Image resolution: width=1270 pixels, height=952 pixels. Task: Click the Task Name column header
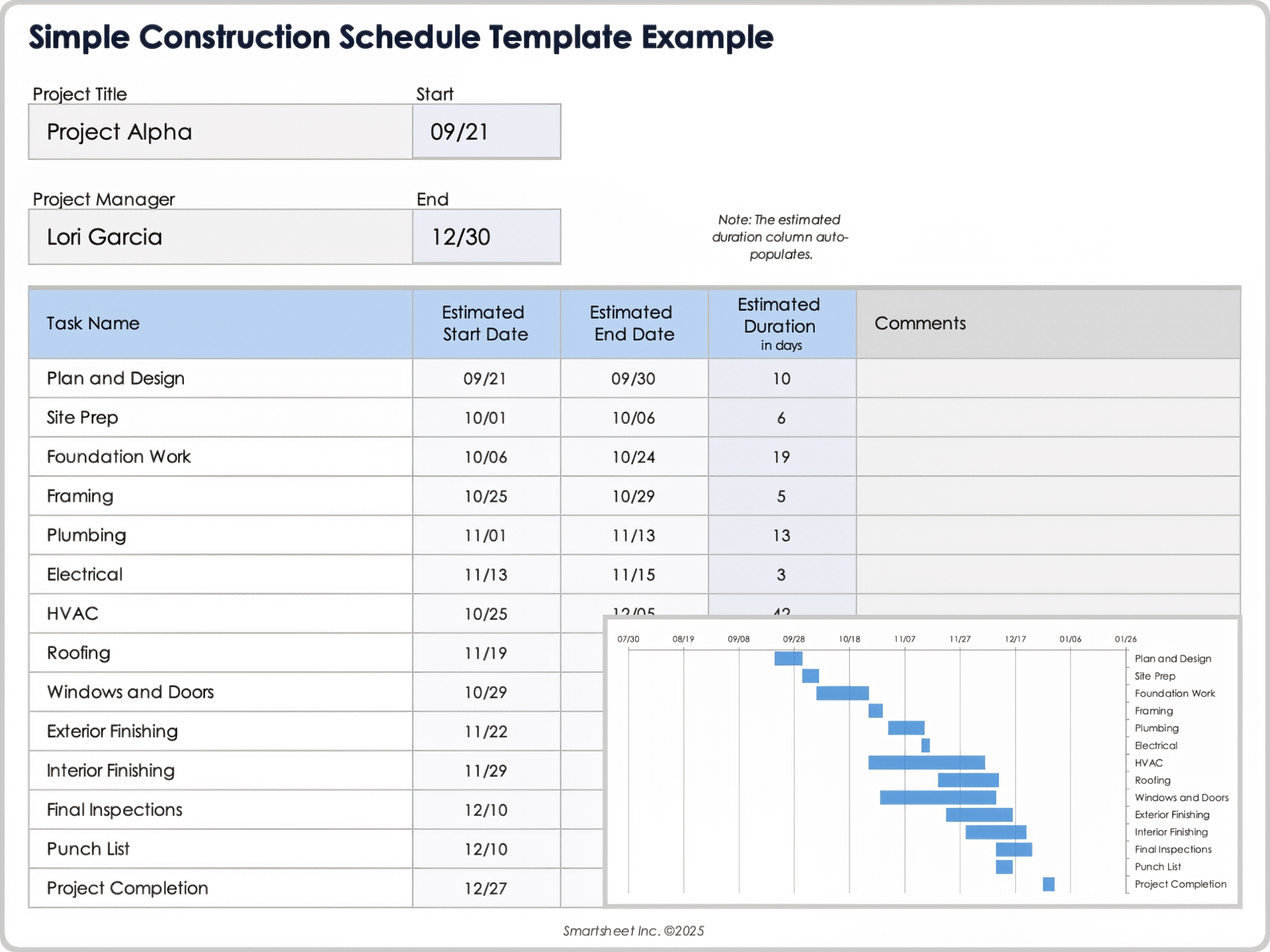point(220,323)
